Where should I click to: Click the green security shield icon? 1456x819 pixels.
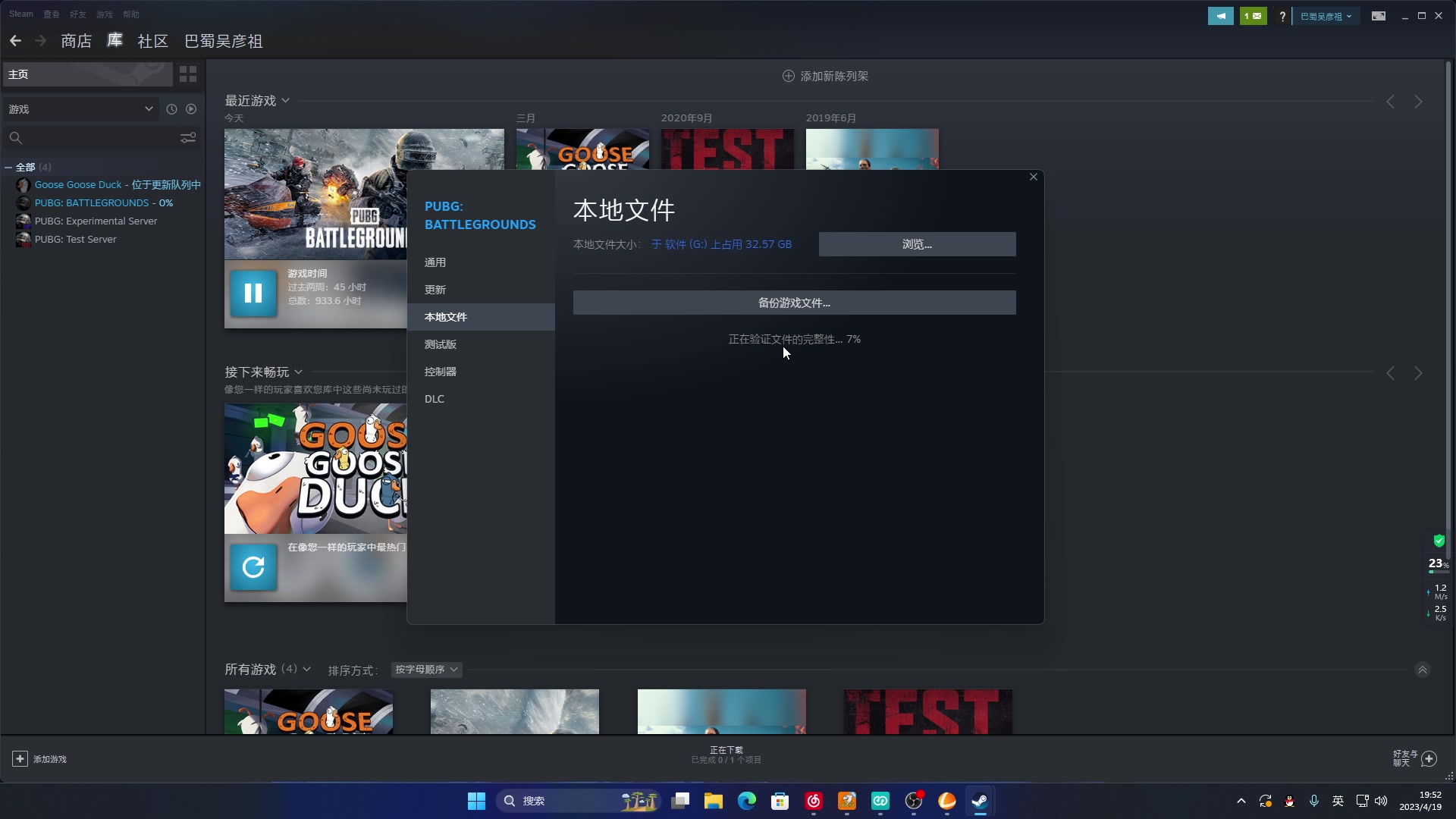(1439, 541)
